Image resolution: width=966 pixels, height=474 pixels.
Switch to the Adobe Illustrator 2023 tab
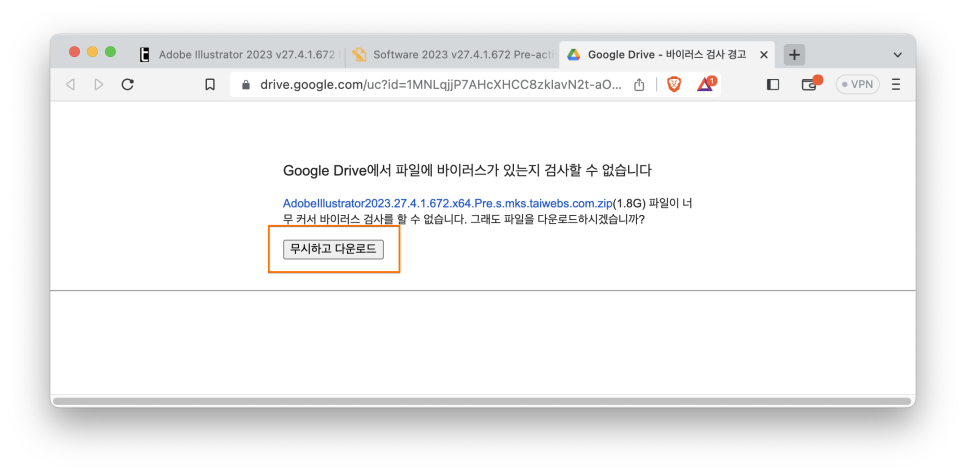point(240,54)
